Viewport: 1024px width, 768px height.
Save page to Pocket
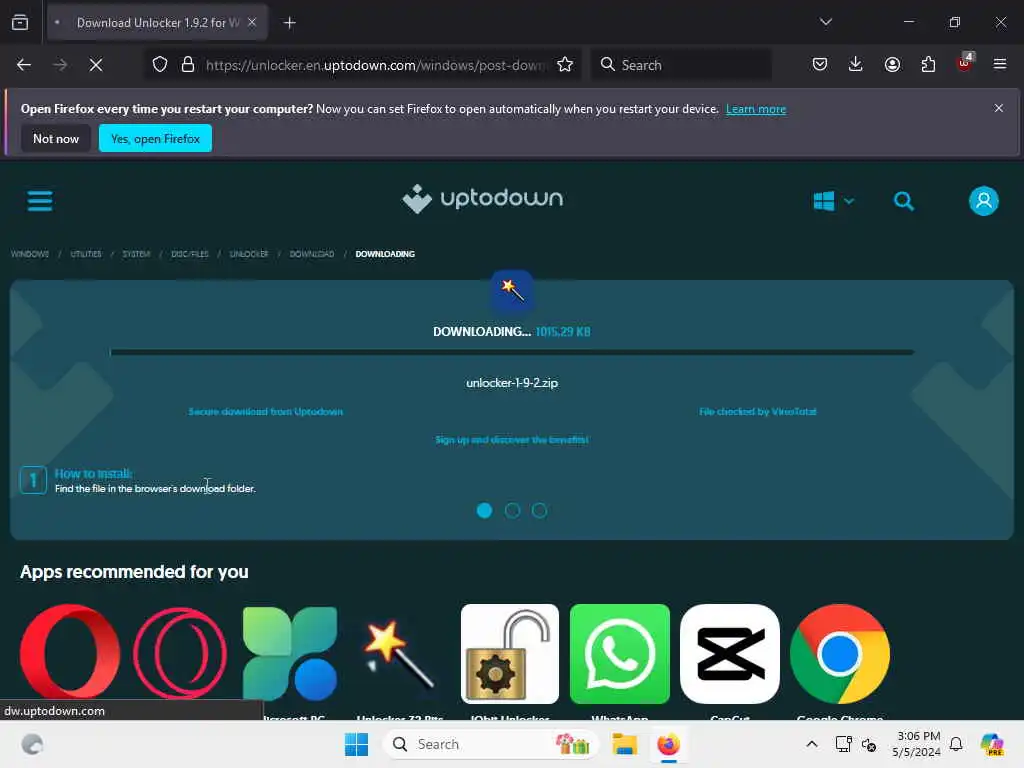click(x=820, y=64)
